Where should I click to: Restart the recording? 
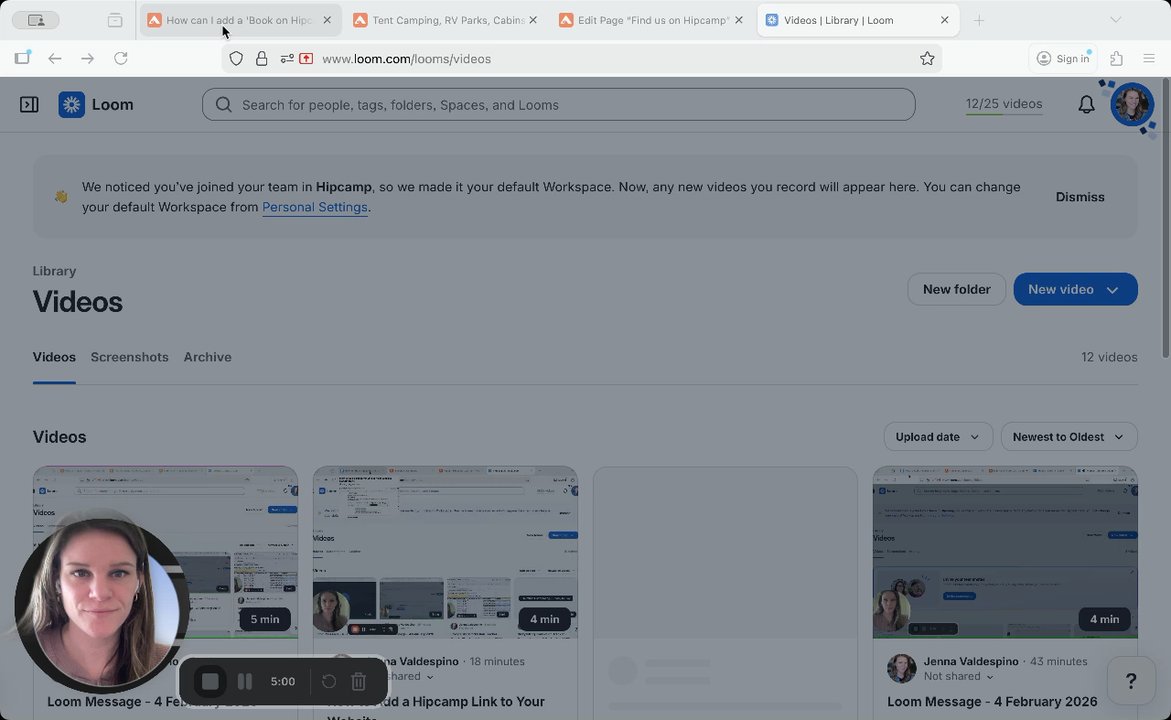[x=329, y=681]
